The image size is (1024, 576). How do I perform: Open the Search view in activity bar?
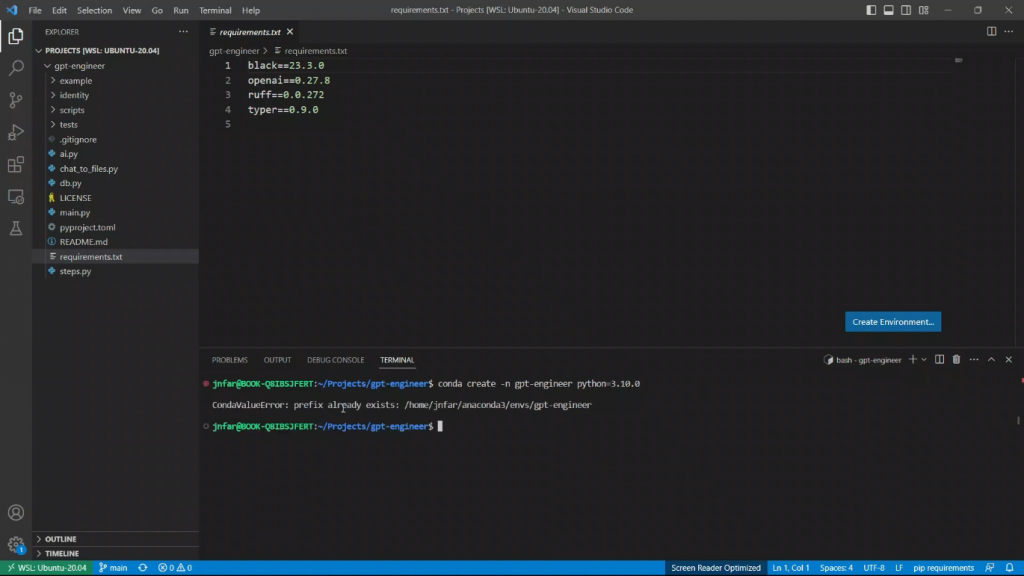click(x=16, y=68)
